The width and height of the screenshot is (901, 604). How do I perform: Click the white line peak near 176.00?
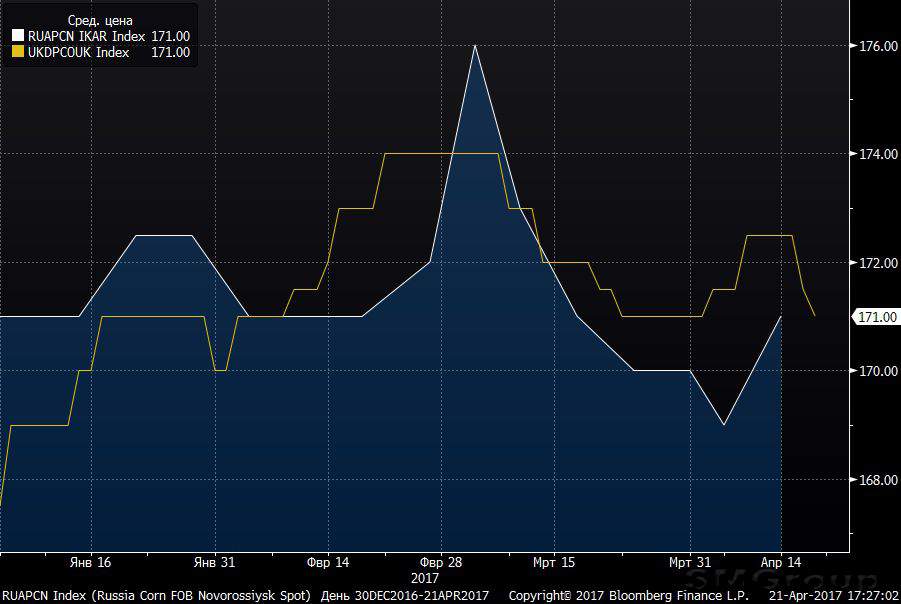click(x=474, y=46)
